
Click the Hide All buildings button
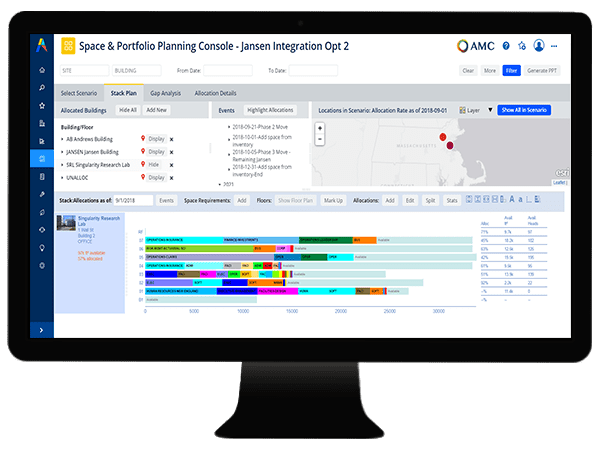pyautogui.click(x=128, y=110)
